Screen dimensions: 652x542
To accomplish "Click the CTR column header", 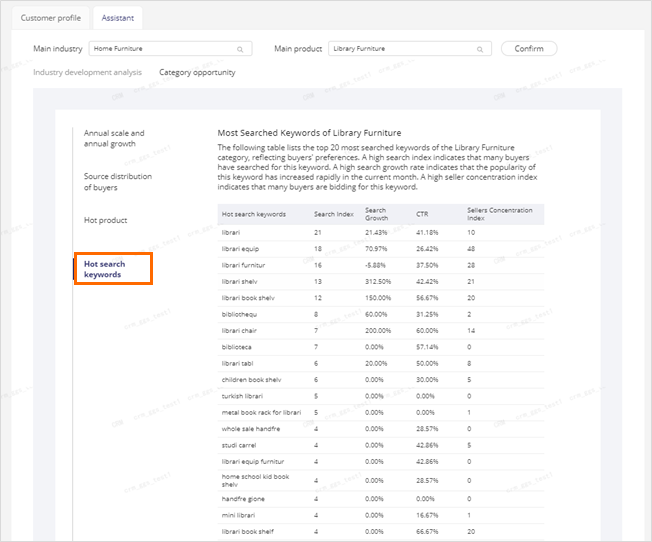I will click(x=422, y=214).
